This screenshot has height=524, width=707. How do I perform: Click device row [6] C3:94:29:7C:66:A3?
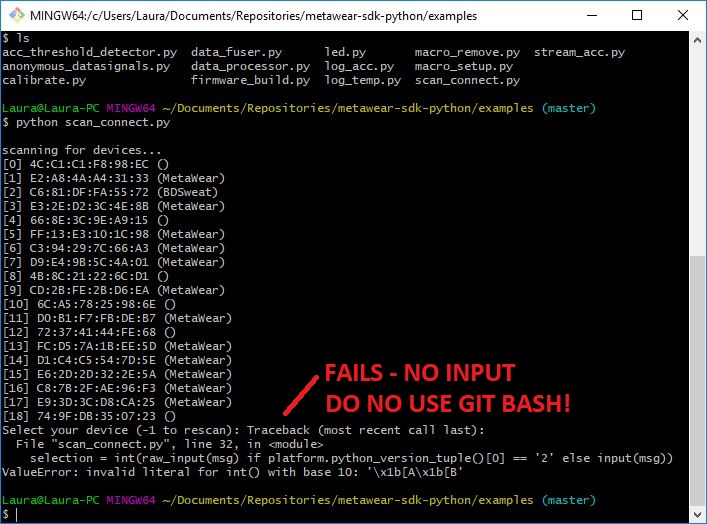114,248
